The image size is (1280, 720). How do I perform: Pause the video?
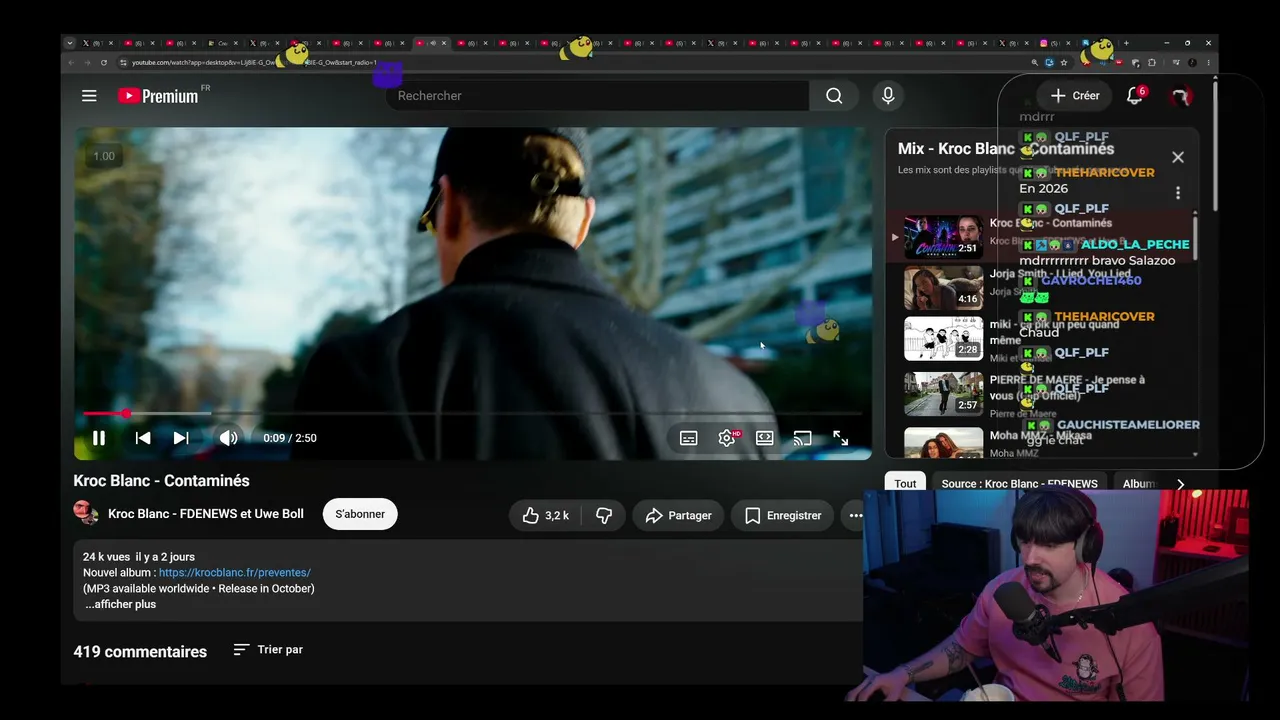(x=99, y=438)
